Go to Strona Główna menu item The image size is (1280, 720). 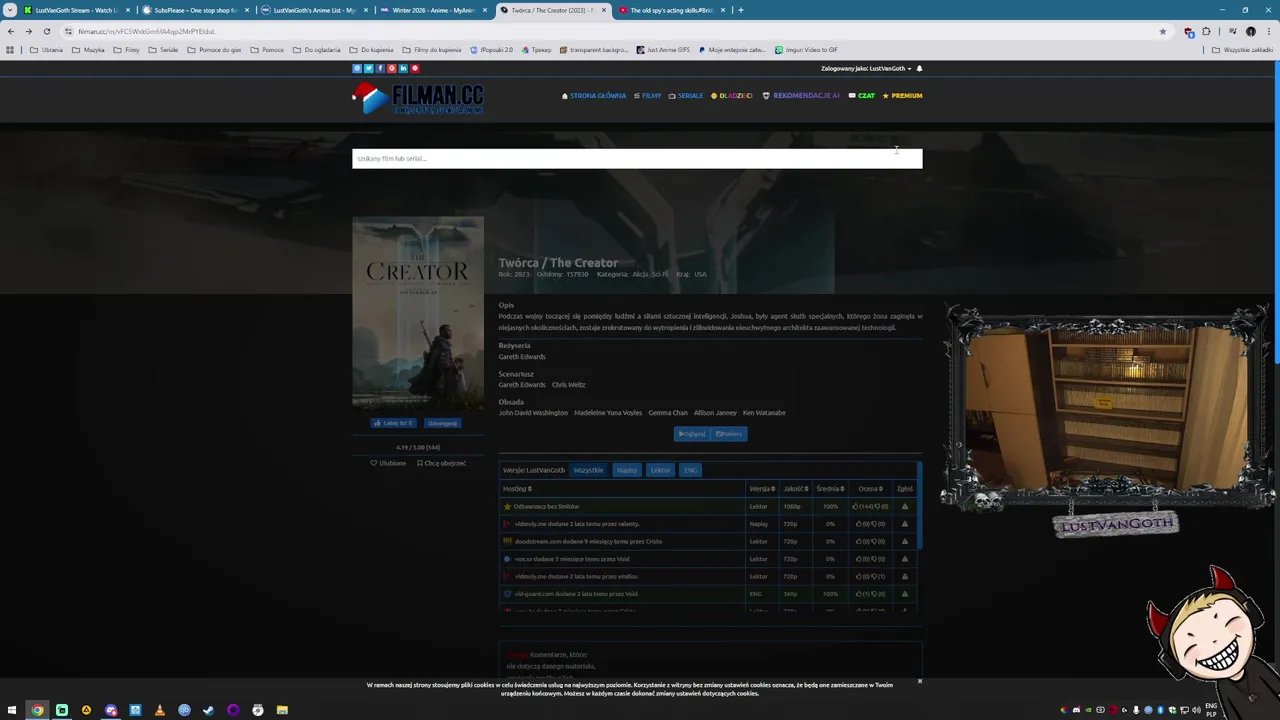coord(594,96)
